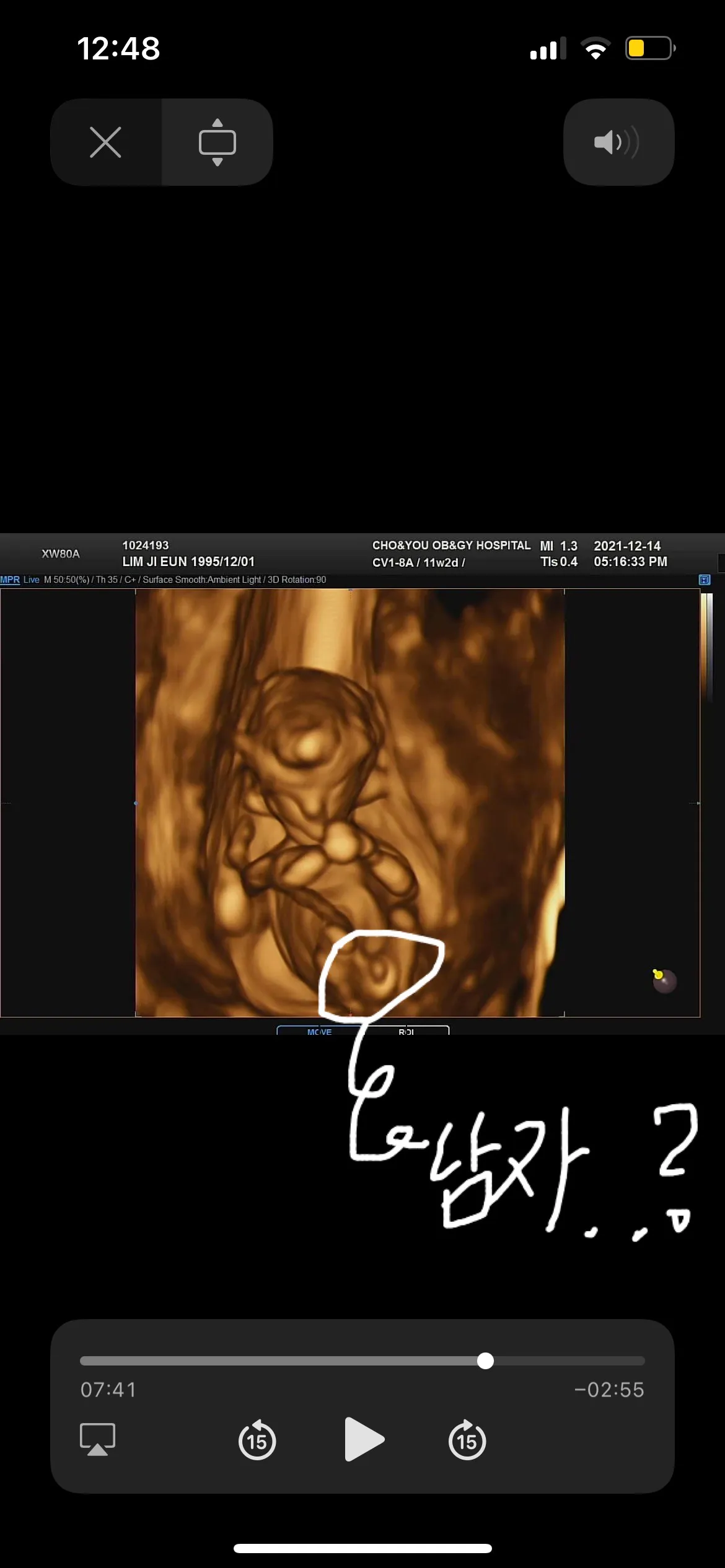Click the elapsed time 07:41 label

(108, 1390)
